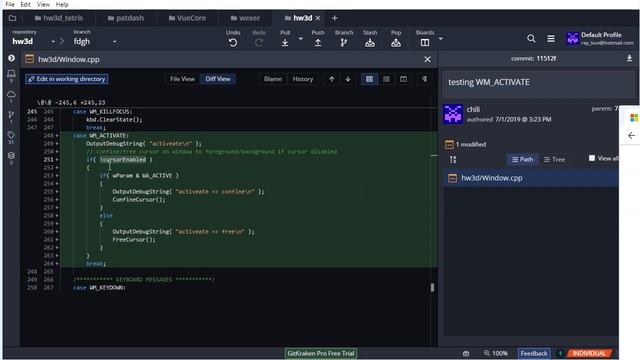Open the repository folder icon
The width and height of the screenshot is (640, 360).
click(x=12, y=18)
